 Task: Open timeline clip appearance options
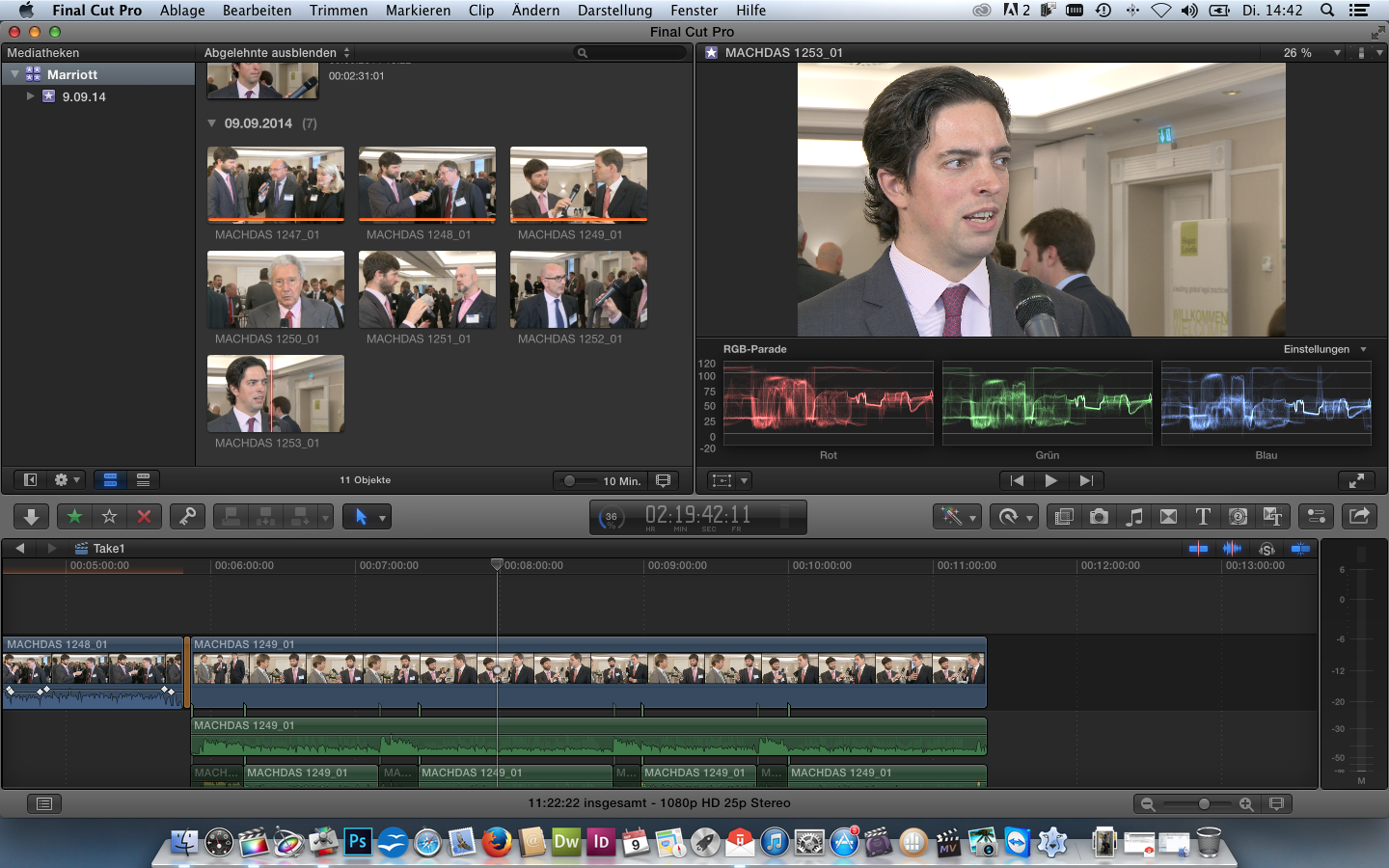click(1277, 803)
